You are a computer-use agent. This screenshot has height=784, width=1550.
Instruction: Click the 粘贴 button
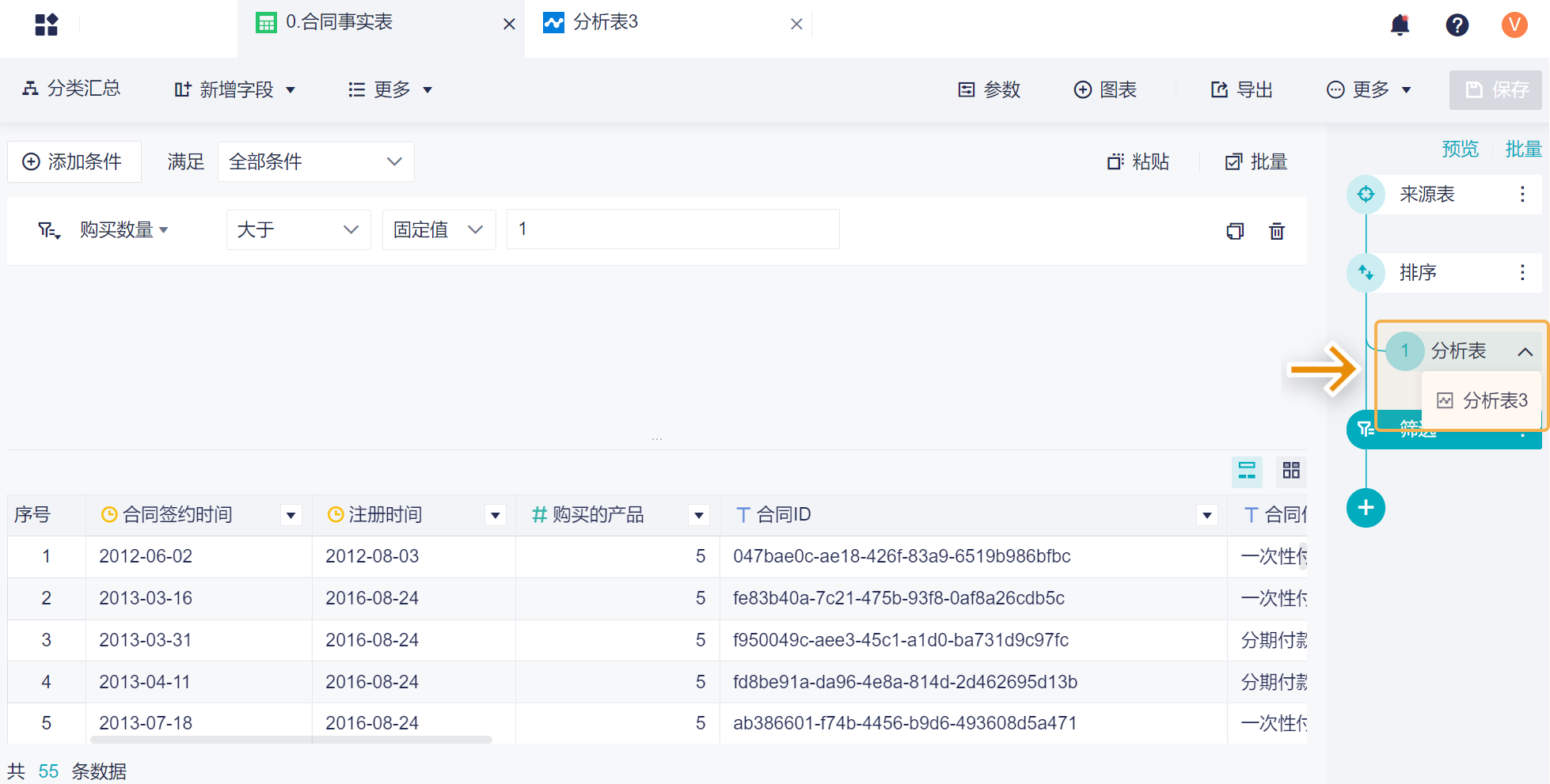click(x=1138, y=161)
